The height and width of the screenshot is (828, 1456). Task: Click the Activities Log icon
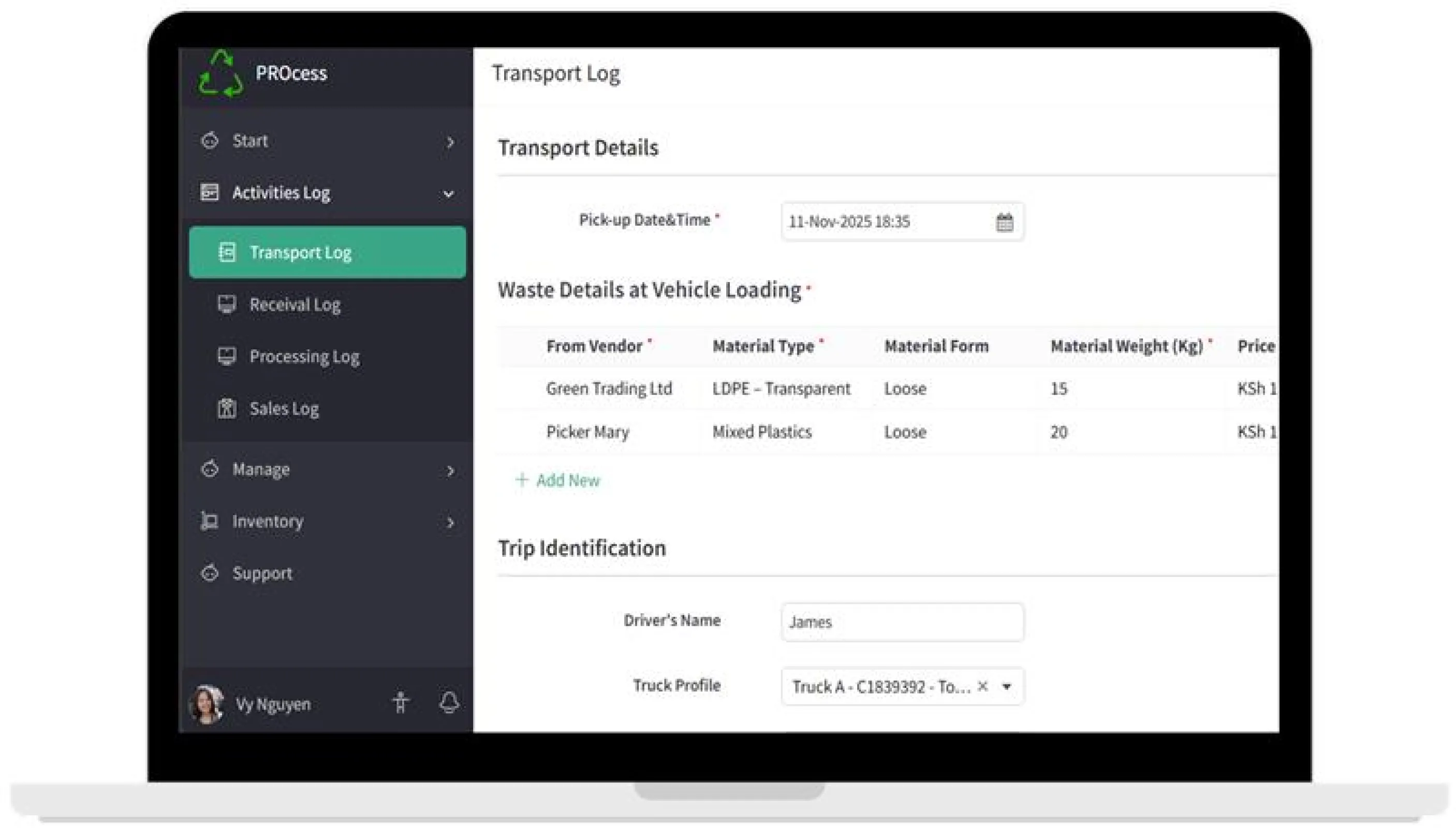coord(209,192)
